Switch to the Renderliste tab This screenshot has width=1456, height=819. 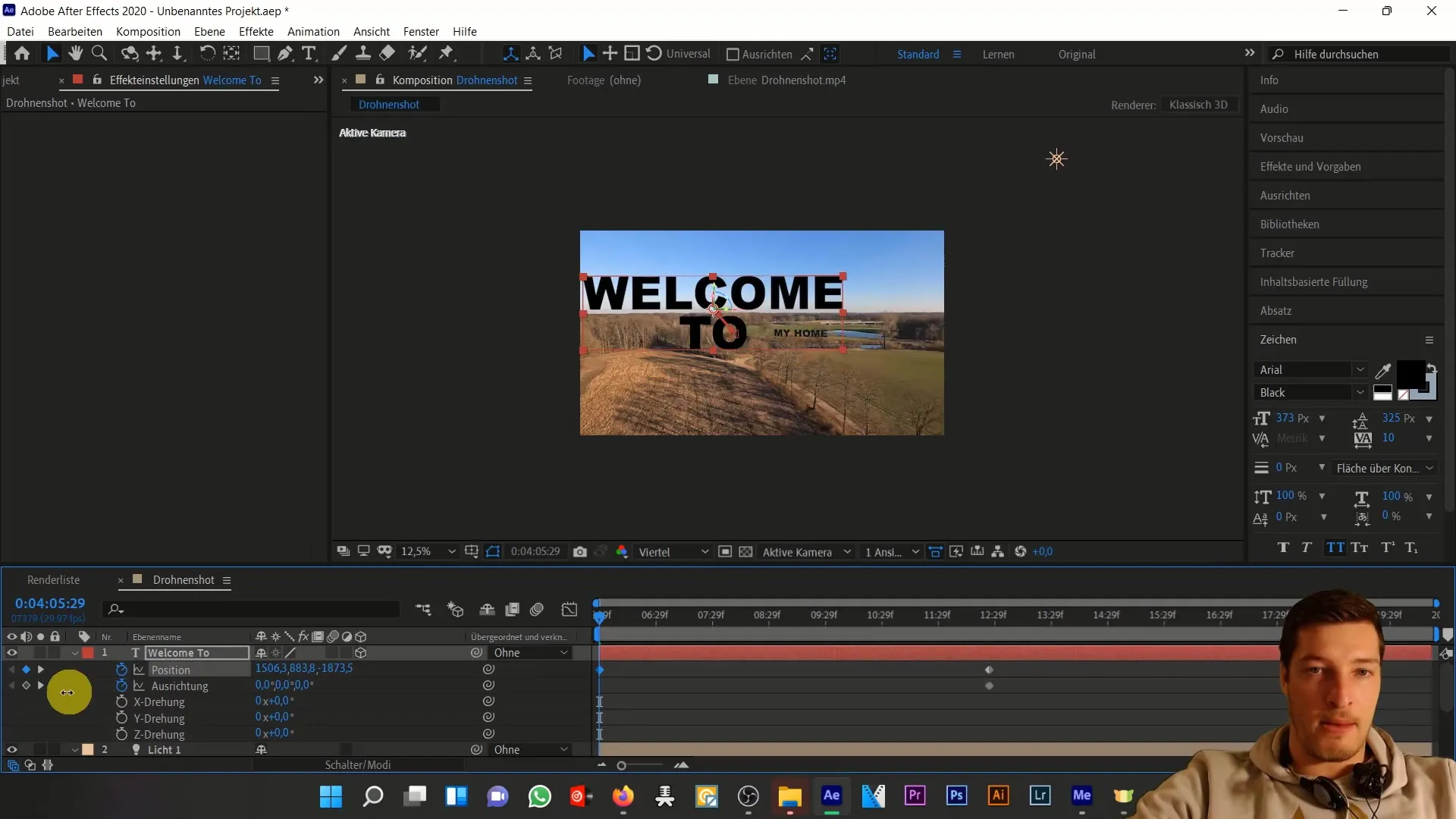53,580
